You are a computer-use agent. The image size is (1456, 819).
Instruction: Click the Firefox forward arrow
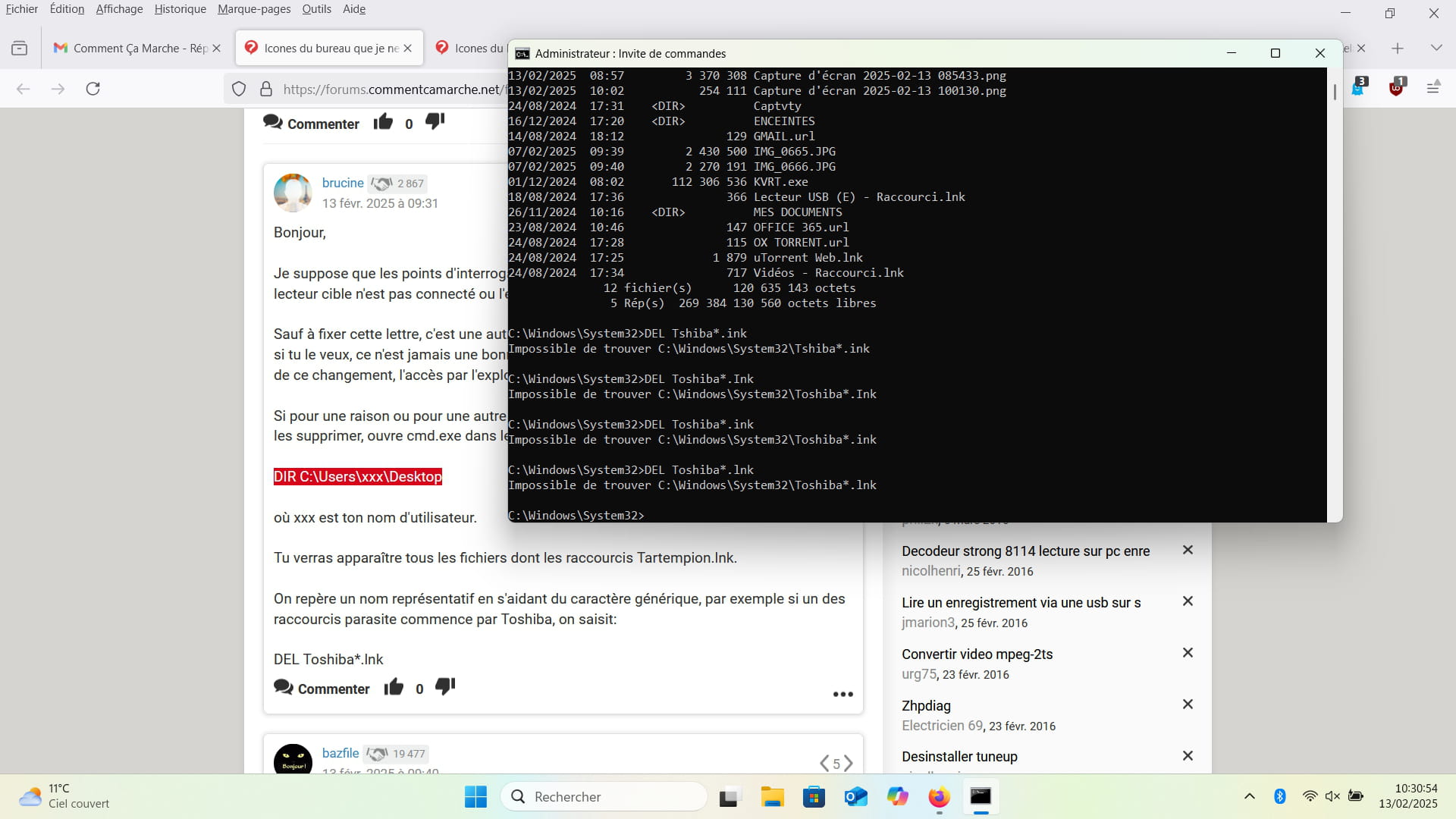click(x=58, y=89)
